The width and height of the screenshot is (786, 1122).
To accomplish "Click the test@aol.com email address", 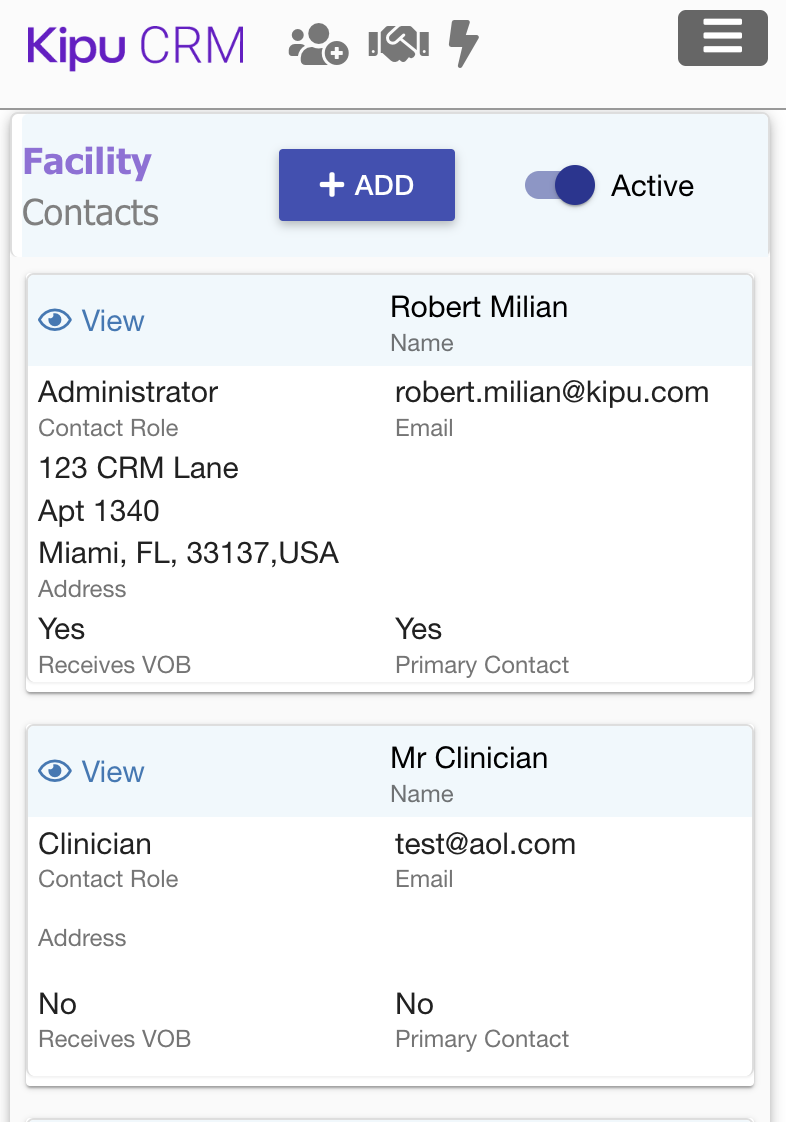I will pos(485,844).
